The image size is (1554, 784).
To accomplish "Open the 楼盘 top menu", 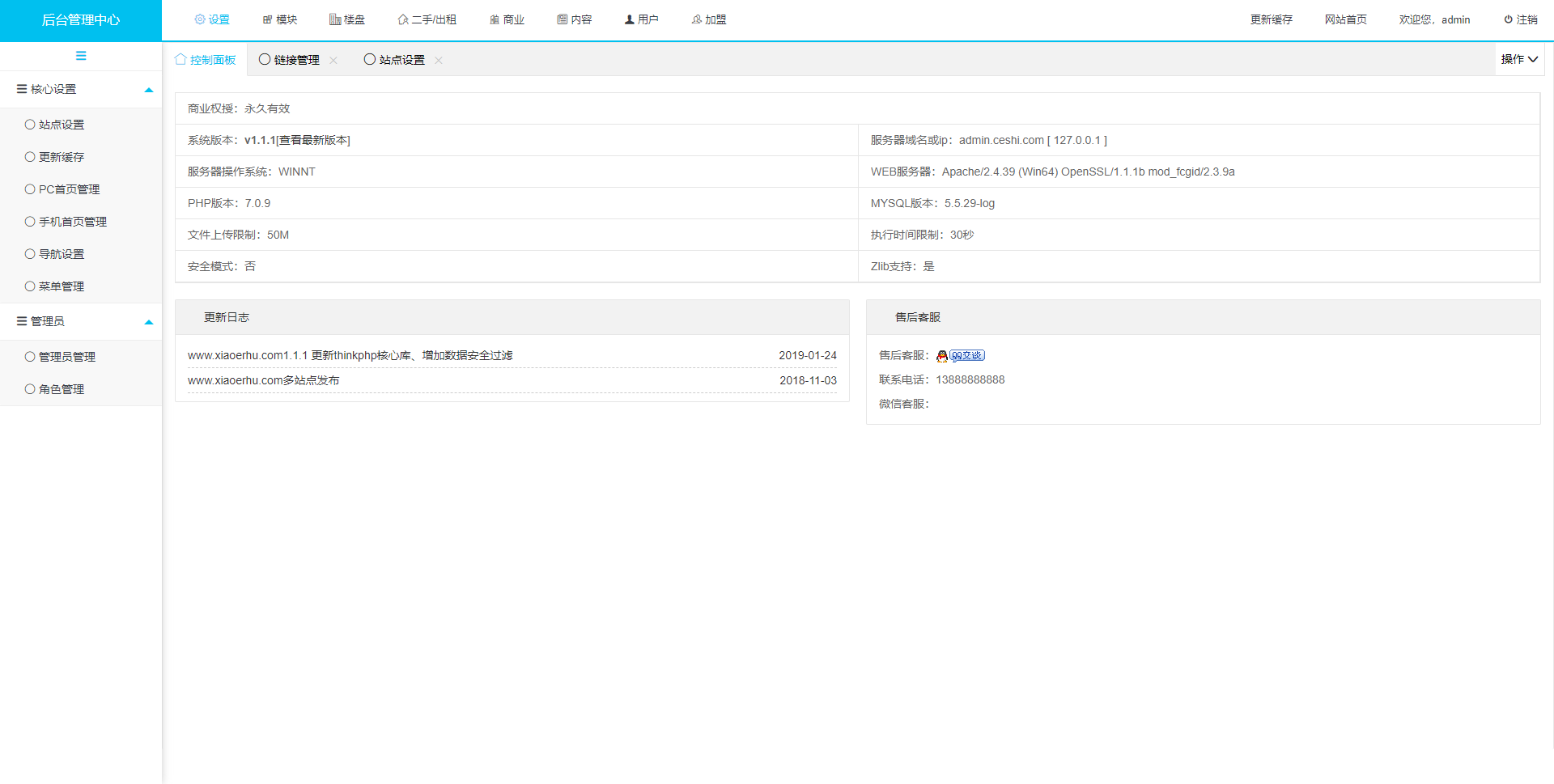I will tap(347, 19).
